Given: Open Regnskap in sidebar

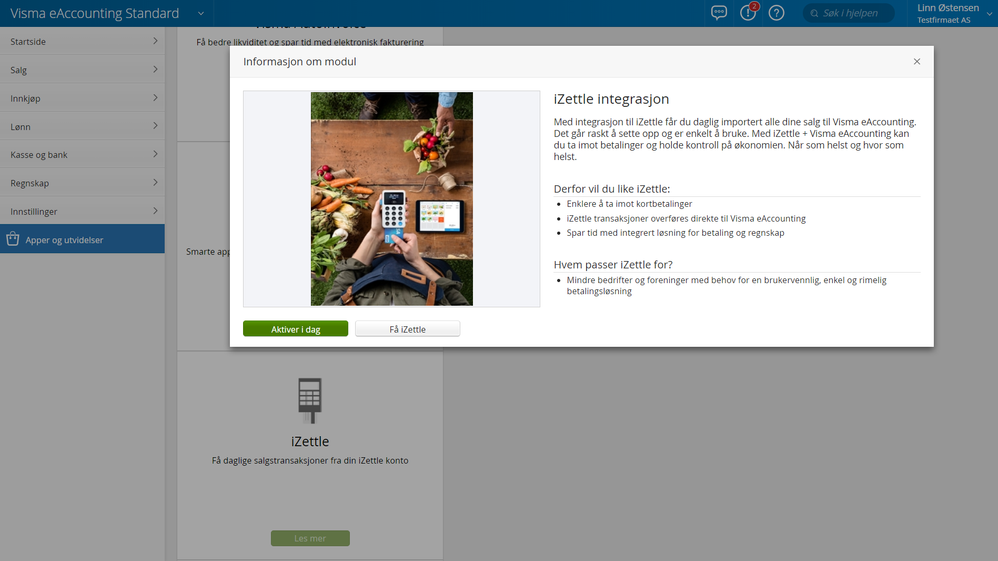Looking at the screenshot, I should (x=82, y=183).
